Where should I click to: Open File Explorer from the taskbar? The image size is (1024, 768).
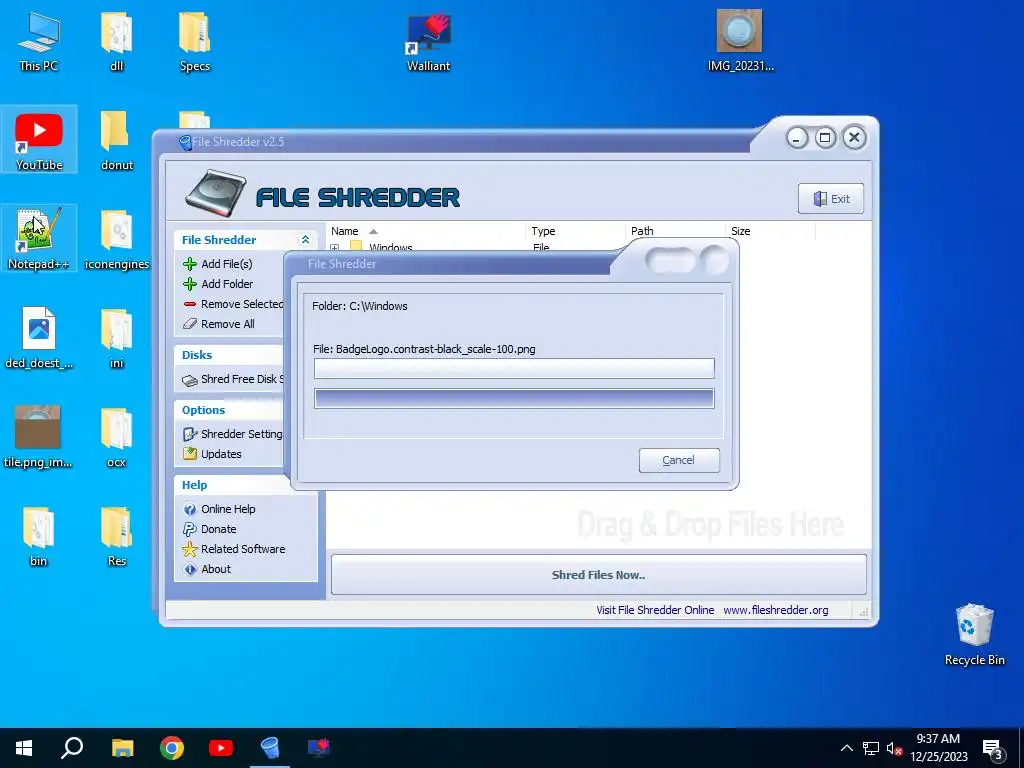122,748
